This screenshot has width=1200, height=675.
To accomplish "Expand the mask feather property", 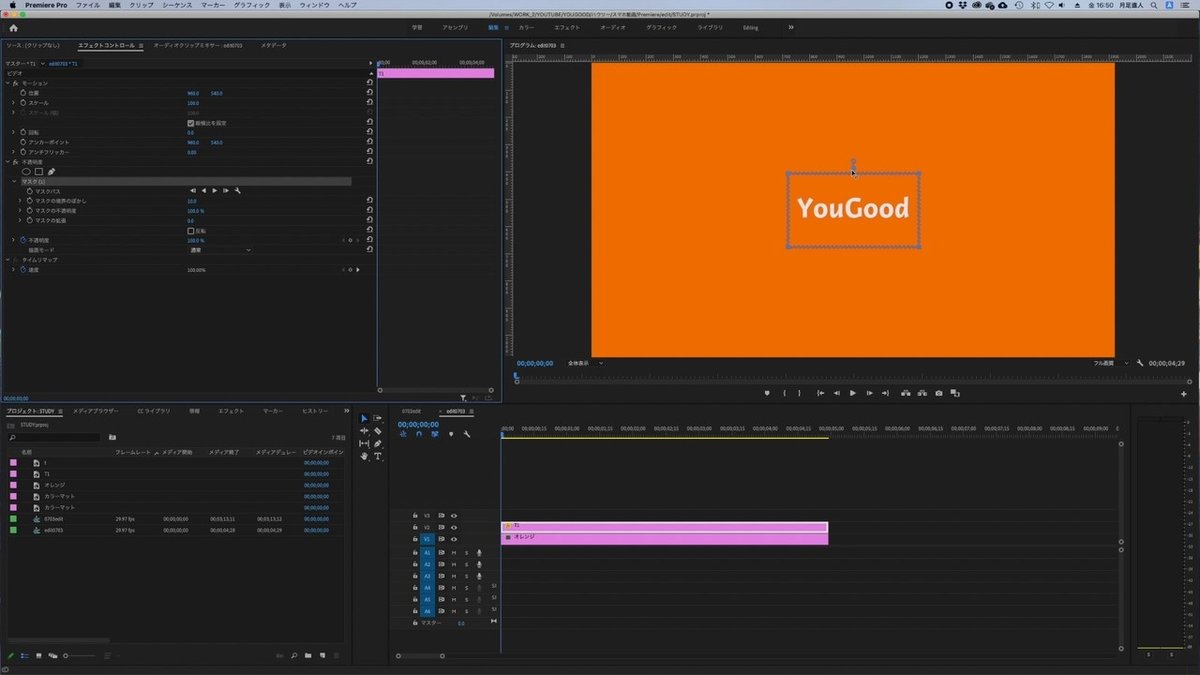I will click(20, 201).
